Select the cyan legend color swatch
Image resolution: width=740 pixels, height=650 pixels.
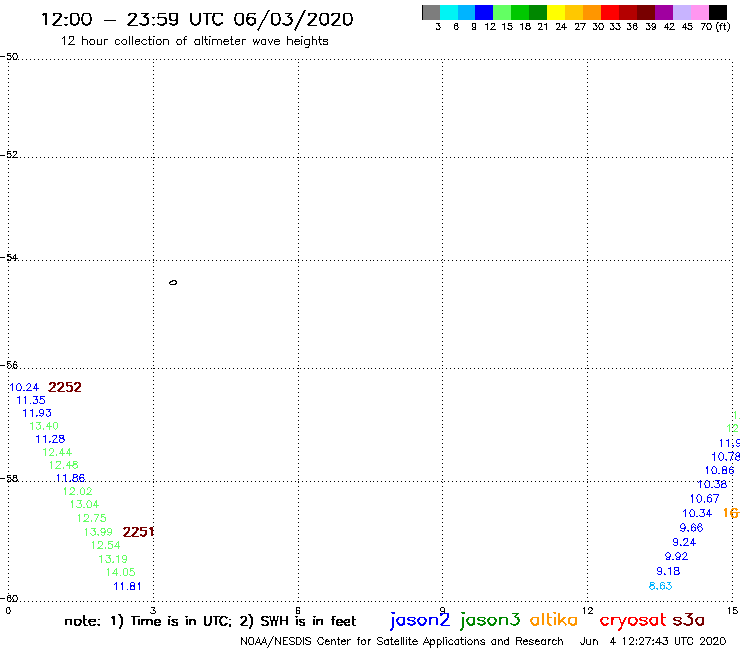pos(449,12)
